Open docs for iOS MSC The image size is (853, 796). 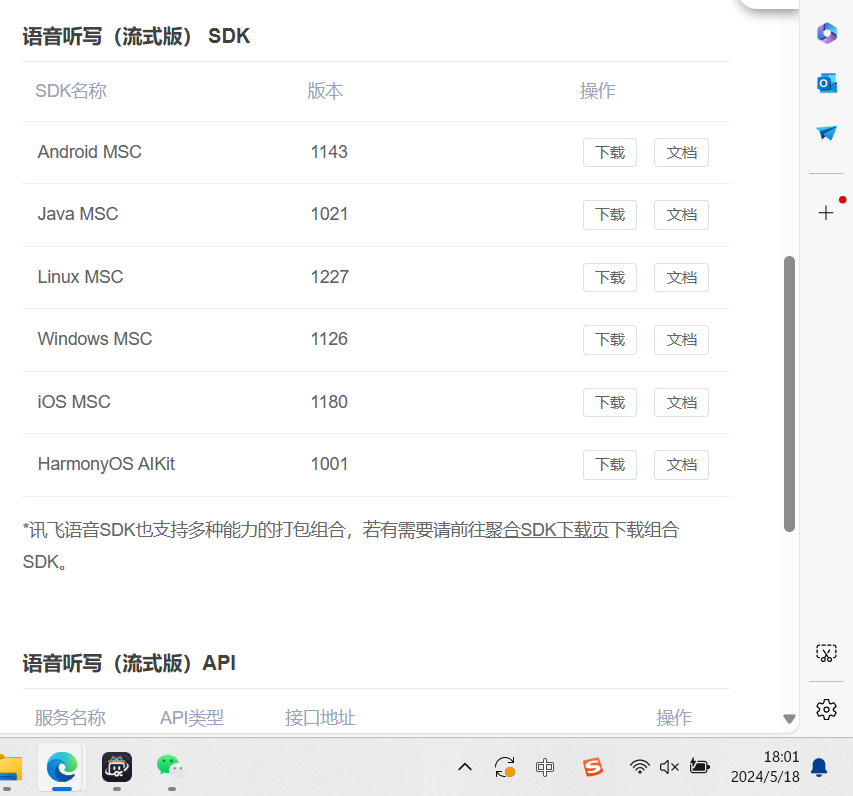681,403
